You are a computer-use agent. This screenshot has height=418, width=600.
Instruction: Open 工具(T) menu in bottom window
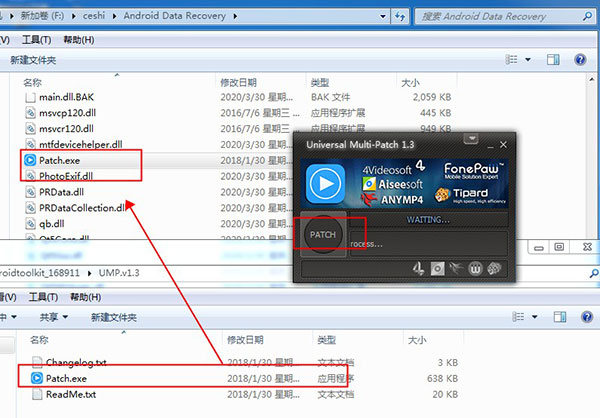coord(43,297)
